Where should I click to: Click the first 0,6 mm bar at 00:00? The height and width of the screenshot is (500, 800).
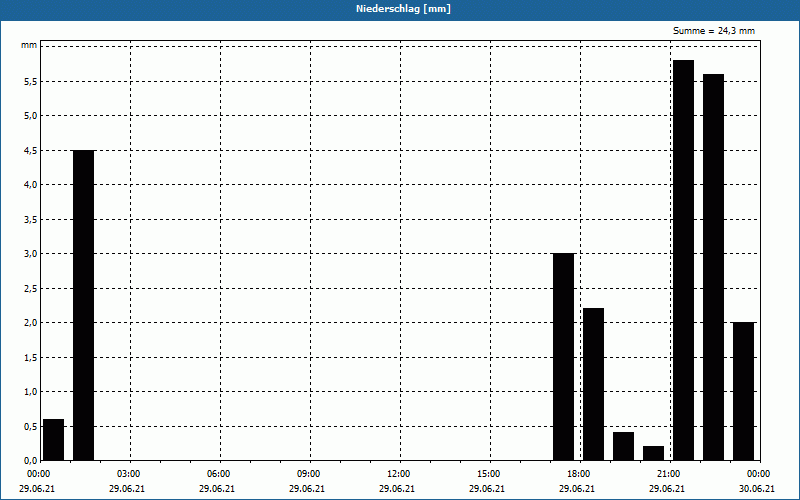click(x=53, y=440)
